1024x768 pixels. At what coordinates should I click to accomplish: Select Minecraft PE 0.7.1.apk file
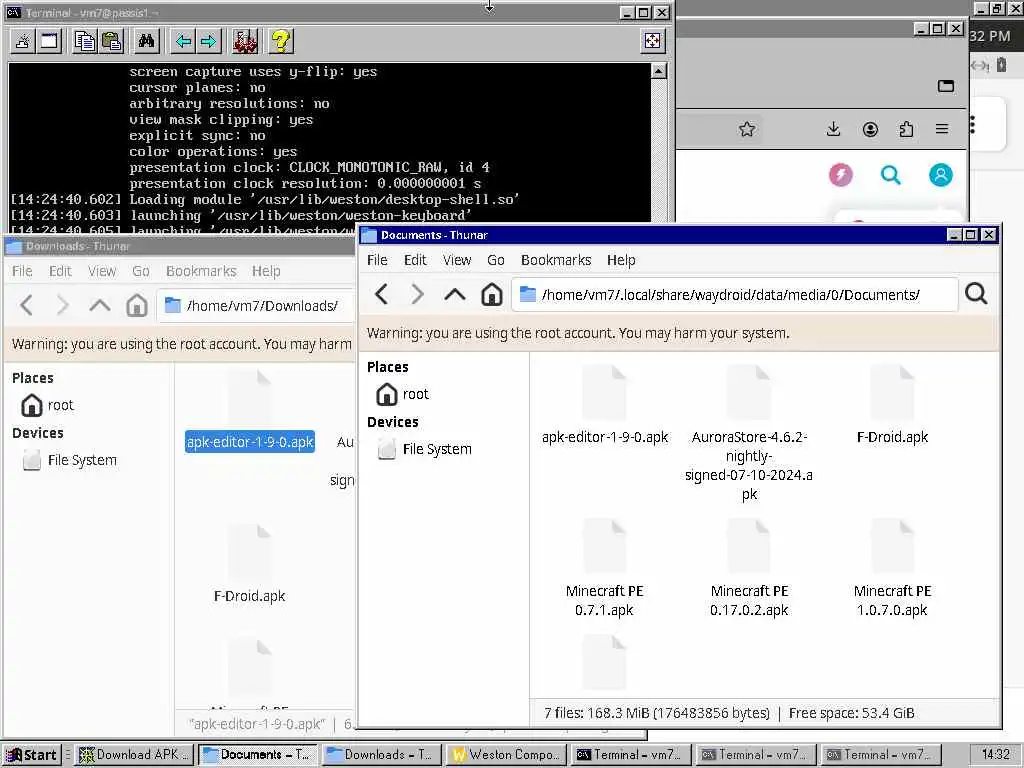pos(605,569)
